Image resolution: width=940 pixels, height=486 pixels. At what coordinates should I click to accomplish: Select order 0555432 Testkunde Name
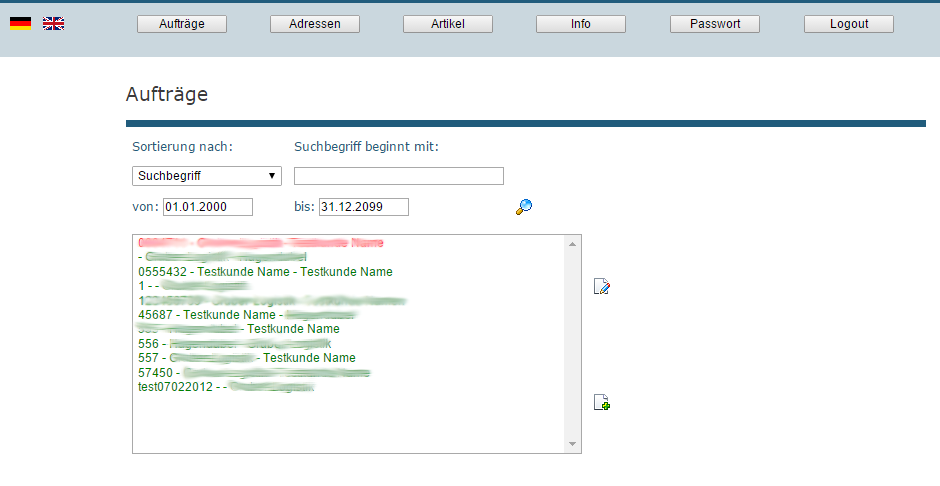pos(266,272)
